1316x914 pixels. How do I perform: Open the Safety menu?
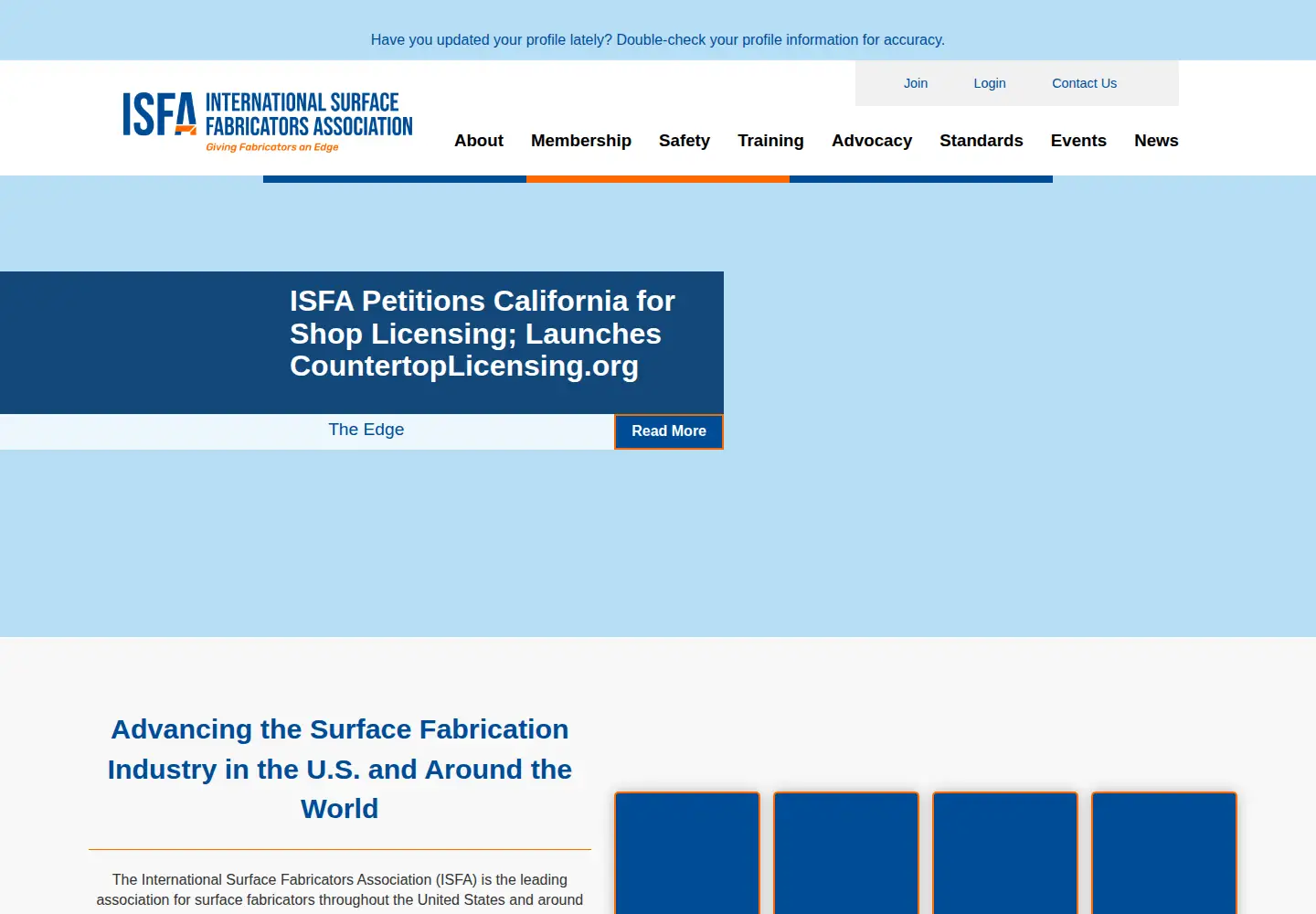[685, 141]
